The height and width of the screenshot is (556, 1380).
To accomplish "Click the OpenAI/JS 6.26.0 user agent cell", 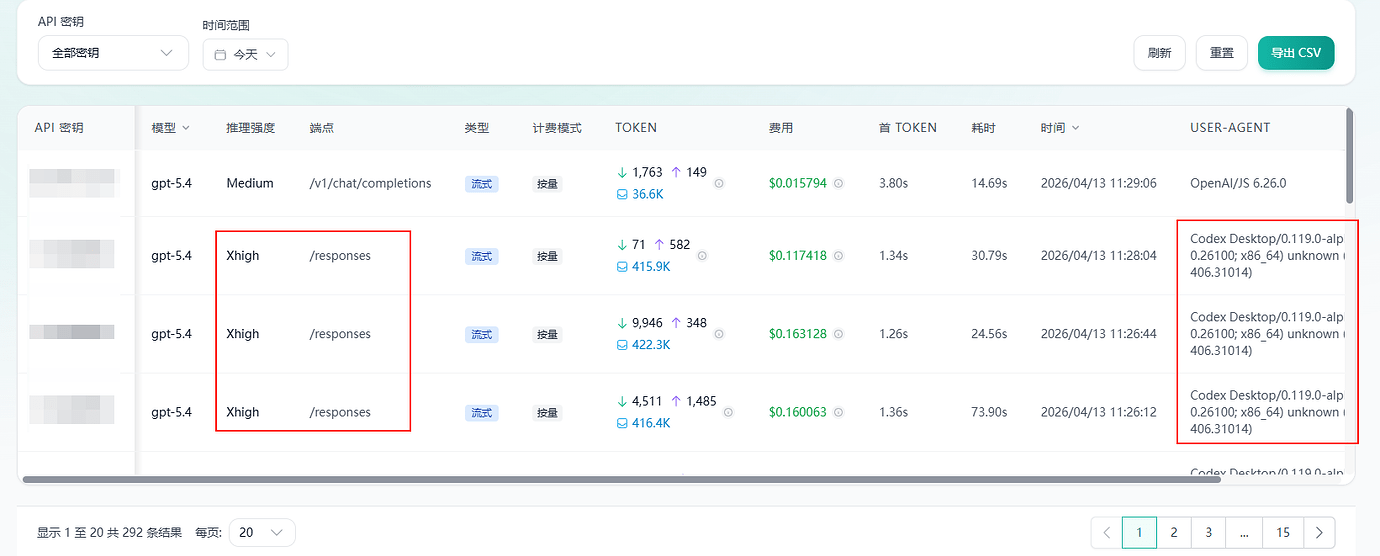I will pyautogui.click(x=1238, y=184).
